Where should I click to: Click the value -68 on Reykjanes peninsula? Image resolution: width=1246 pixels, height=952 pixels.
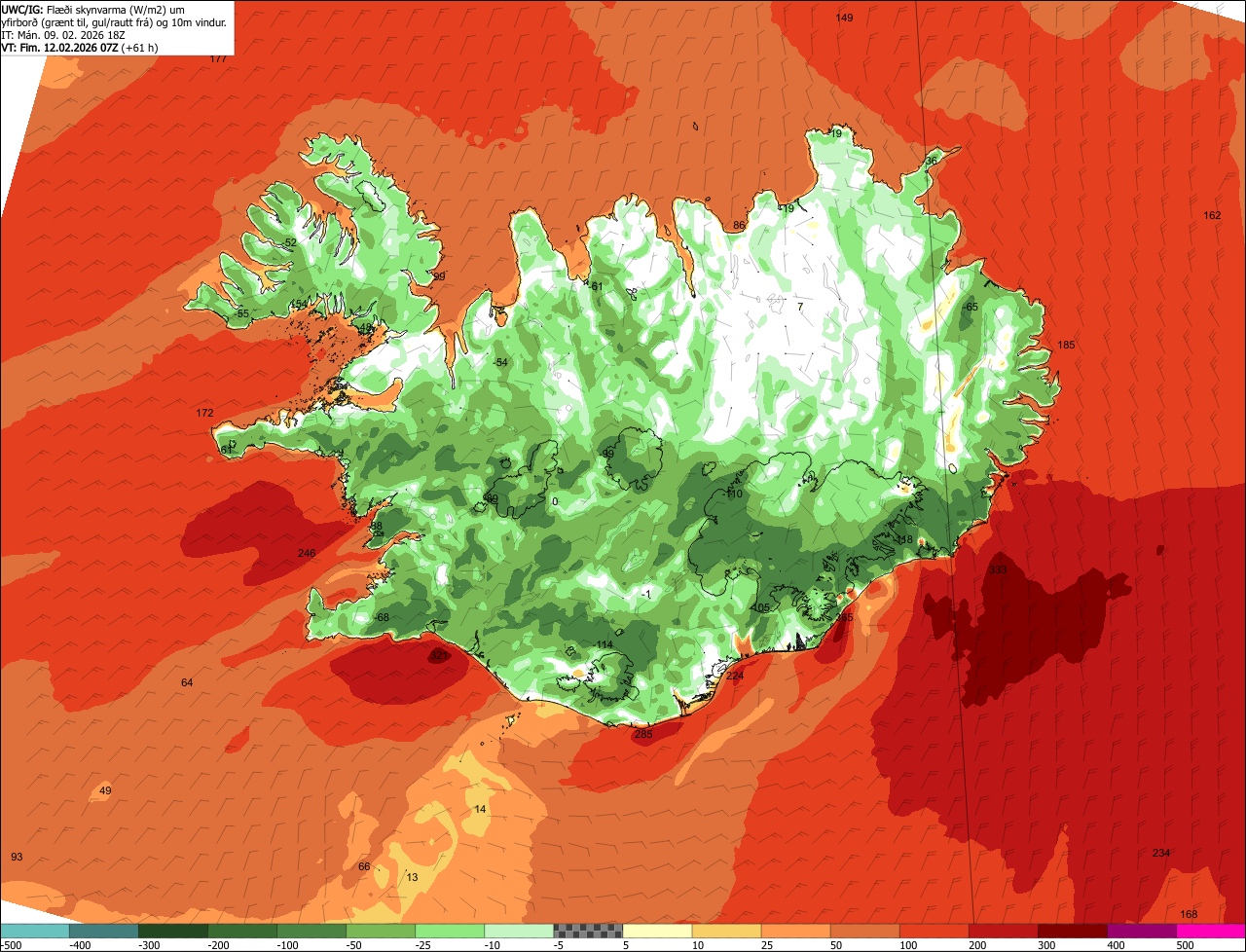point(382,617)
